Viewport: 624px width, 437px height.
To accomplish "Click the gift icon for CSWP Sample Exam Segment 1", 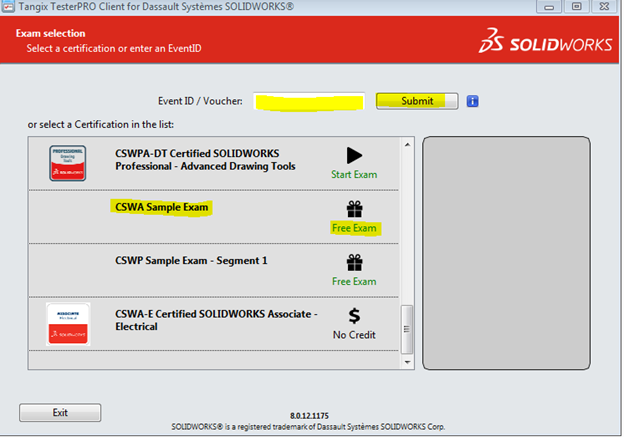I will [354, 263].
